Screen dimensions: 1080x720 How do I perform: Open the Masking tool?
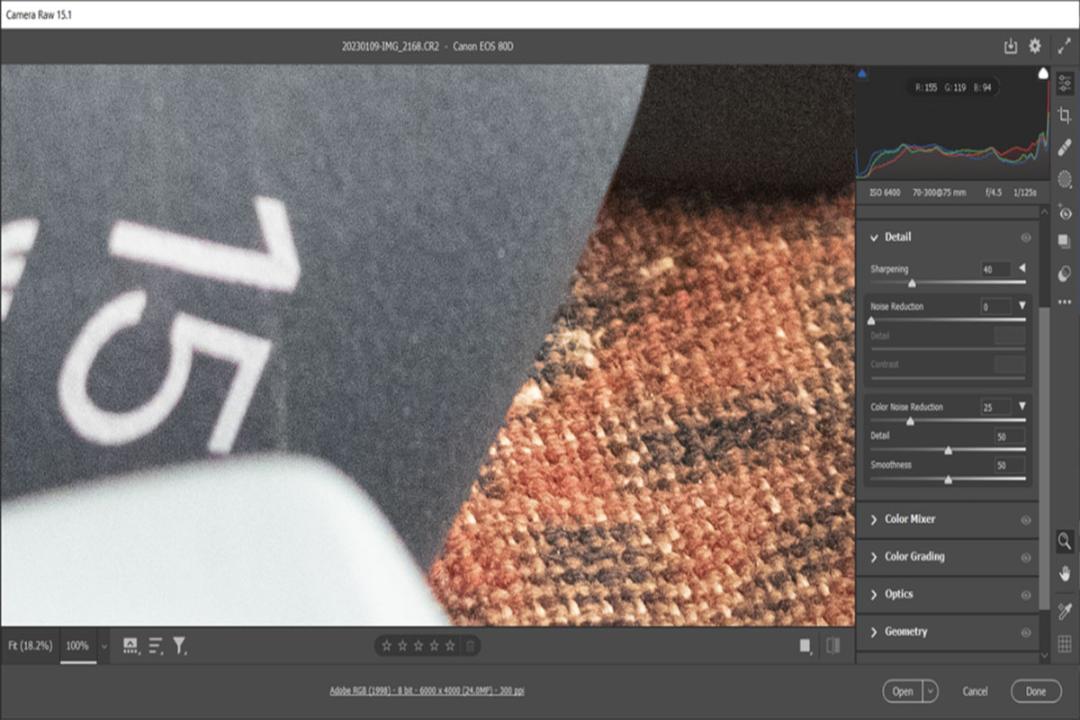[1065, 180]
